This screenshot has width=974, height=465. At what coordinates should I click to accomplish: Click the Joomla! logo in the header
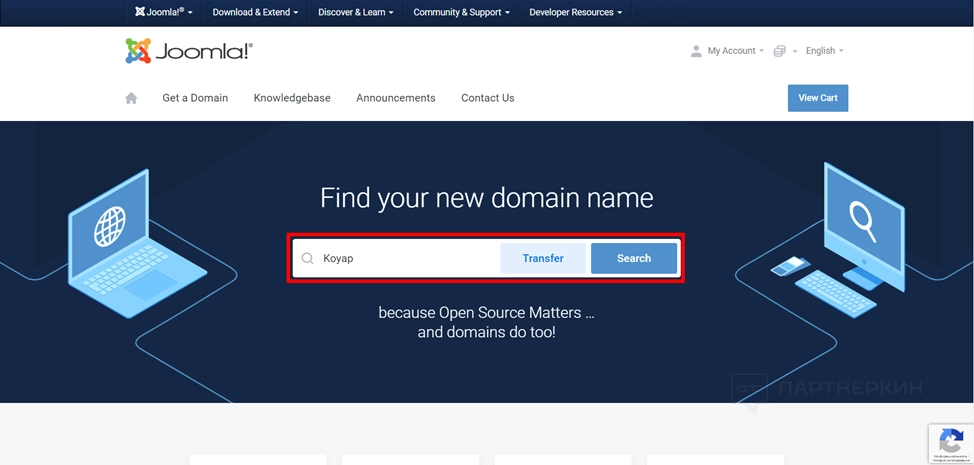pos(189,51)
